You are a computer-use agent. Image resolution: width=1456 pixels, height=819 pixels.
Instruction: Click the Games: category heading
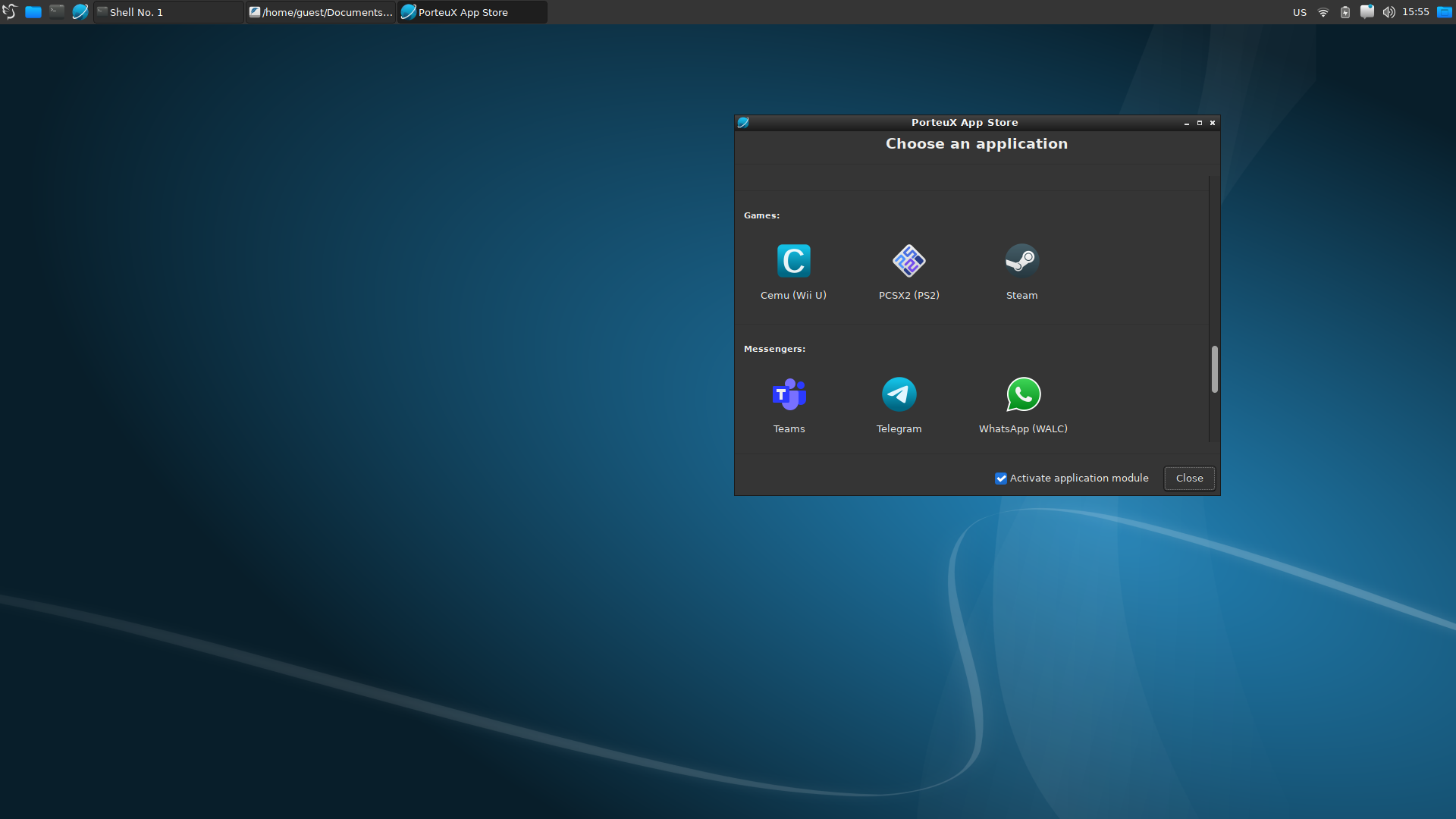[x=761, y=216]
